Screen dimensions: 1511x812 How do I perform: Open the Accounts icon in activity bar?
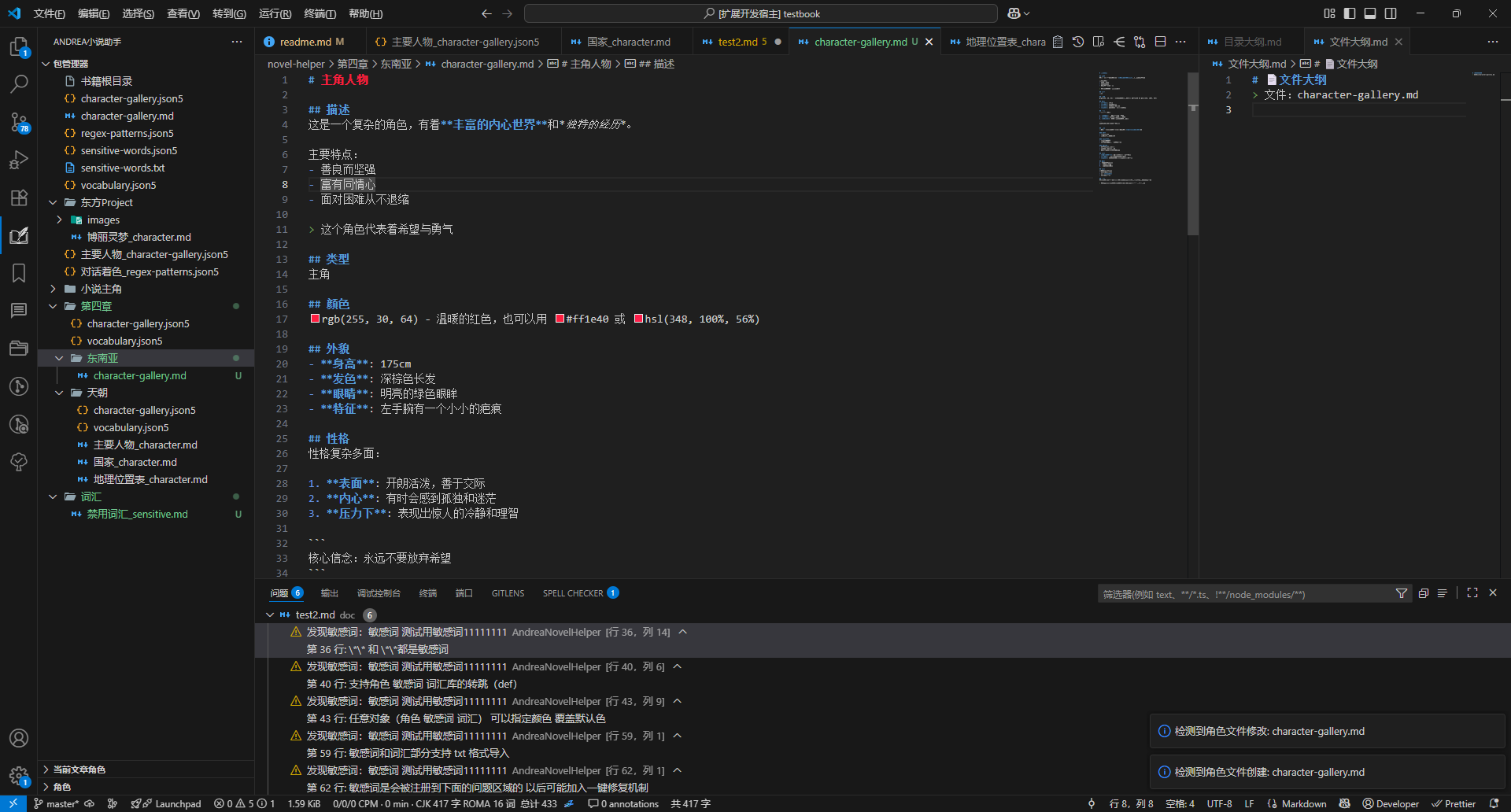coord(19,738)
